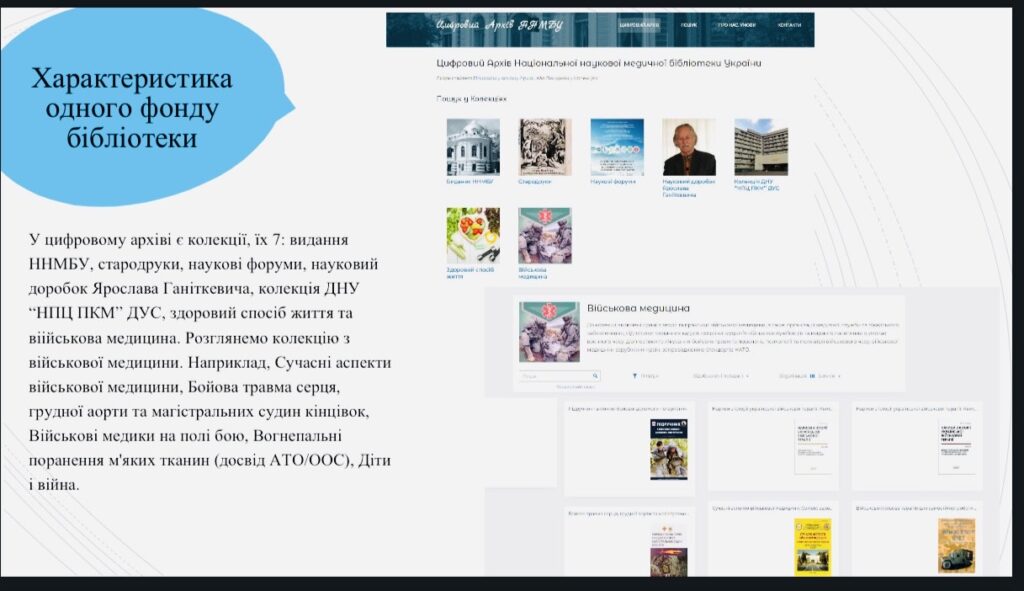This screenshot has width=1024, height=591.
Task: Click the search input field in collection
Action: coord(555,377)
